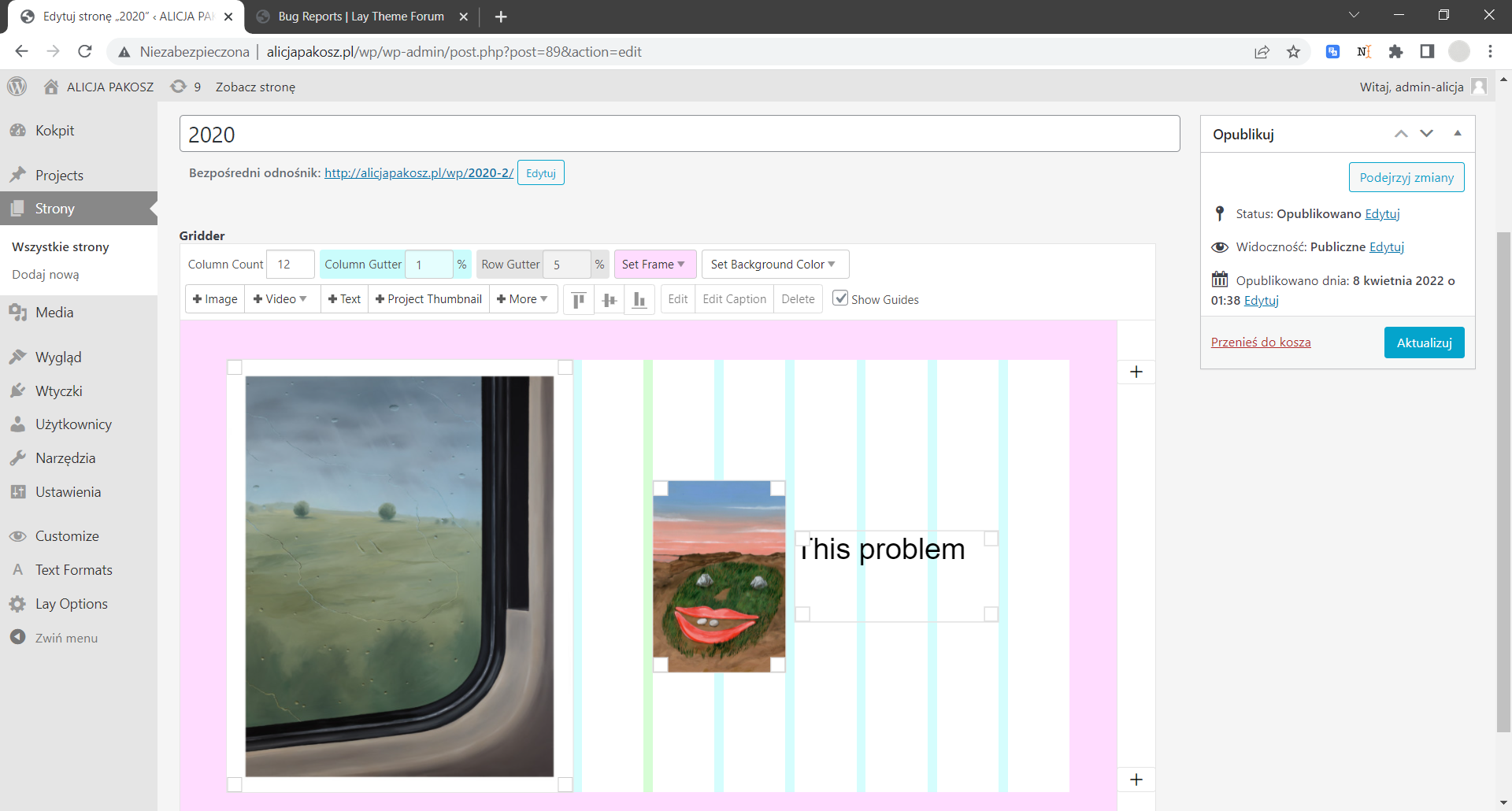1512x811 pixels.
Task: Toggle the Show Guides checkbox
Action: pos(841,298)
